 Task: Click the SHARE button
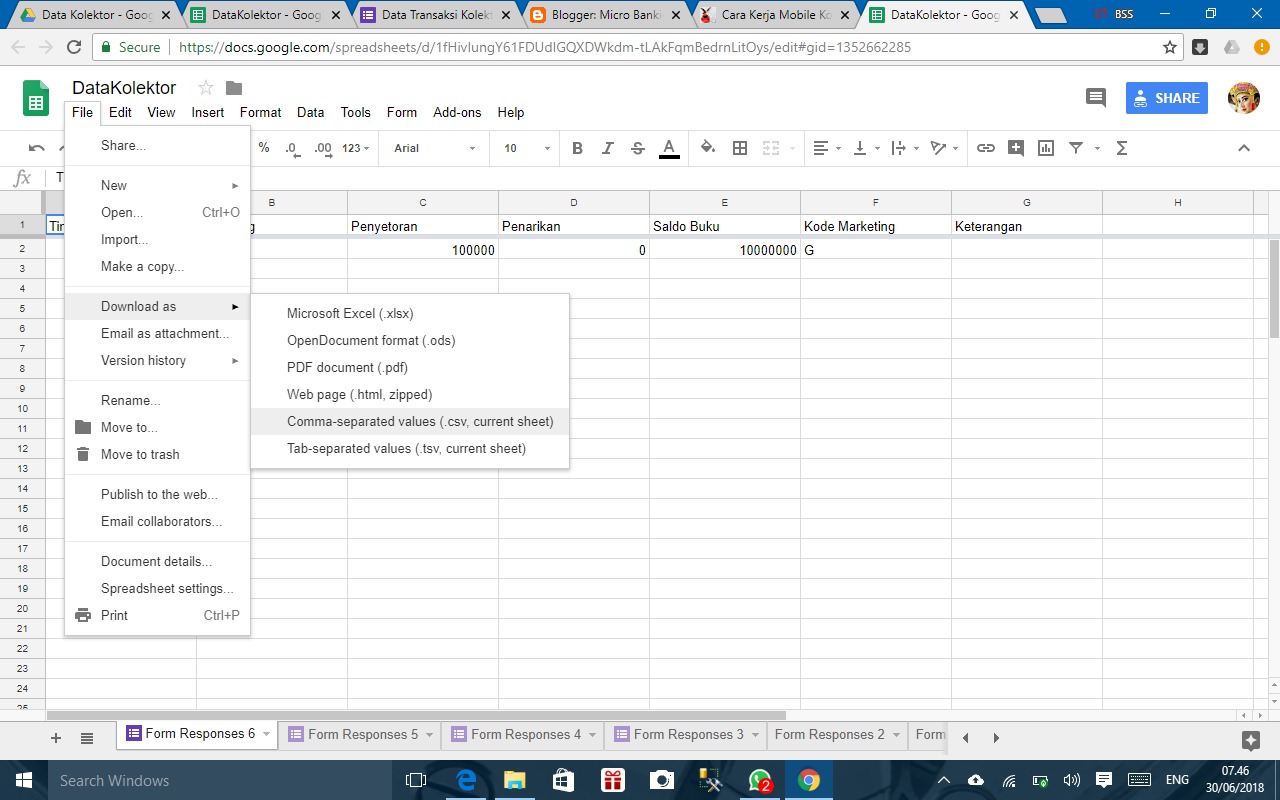(1166, 98)
